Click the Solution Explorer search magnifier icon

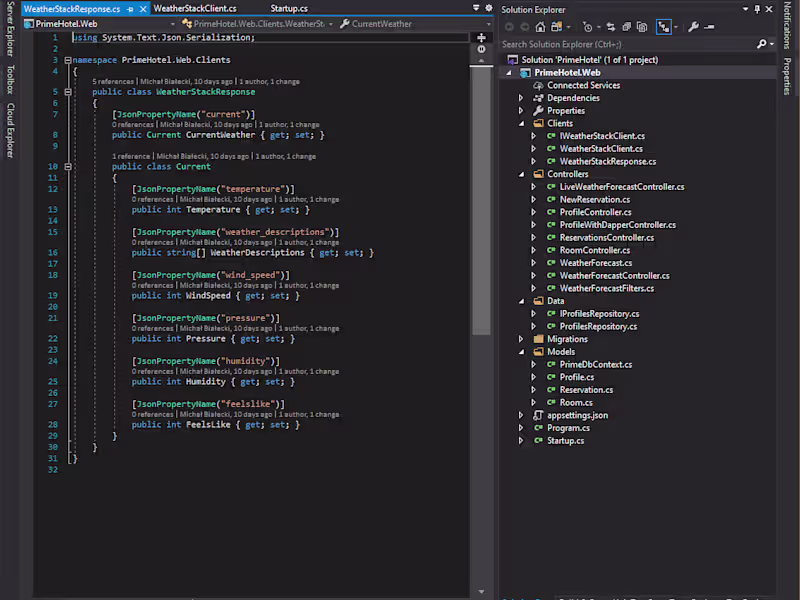pyautogui.click(x=762, y=44)
